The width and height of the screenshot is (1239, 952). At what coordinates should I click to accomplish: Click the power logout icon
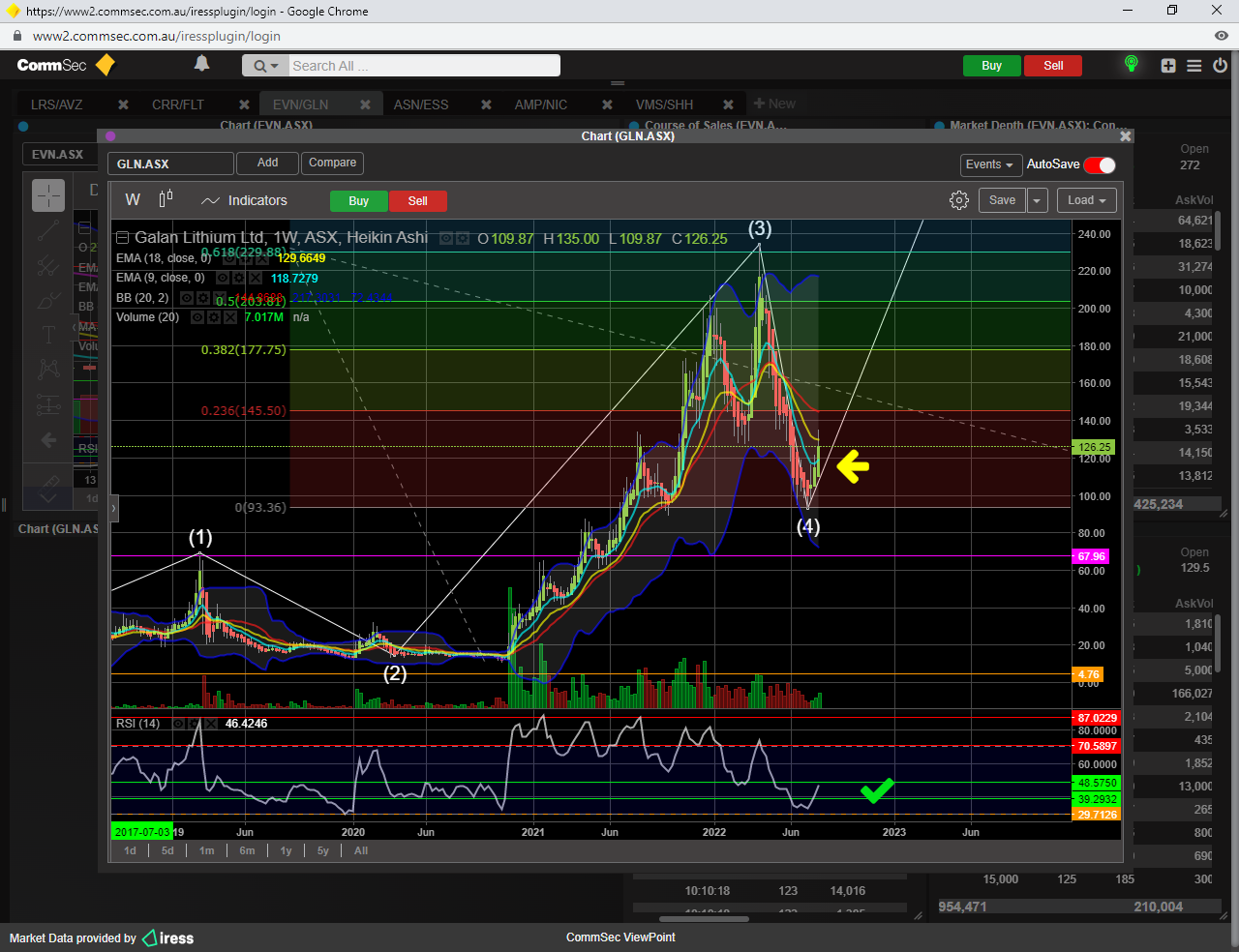1220,65
